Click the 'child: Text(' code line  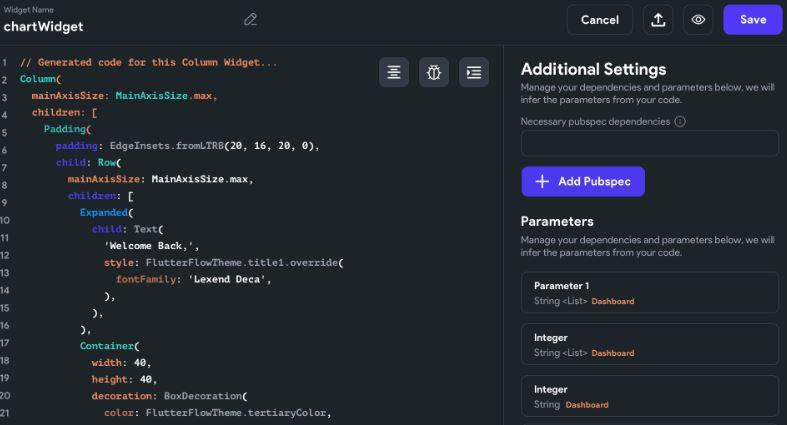127,229
